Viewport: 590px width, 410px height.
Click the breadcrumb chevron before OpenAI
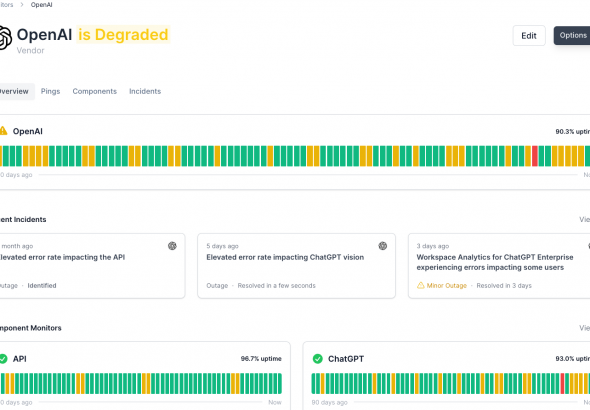coord(22,5)
